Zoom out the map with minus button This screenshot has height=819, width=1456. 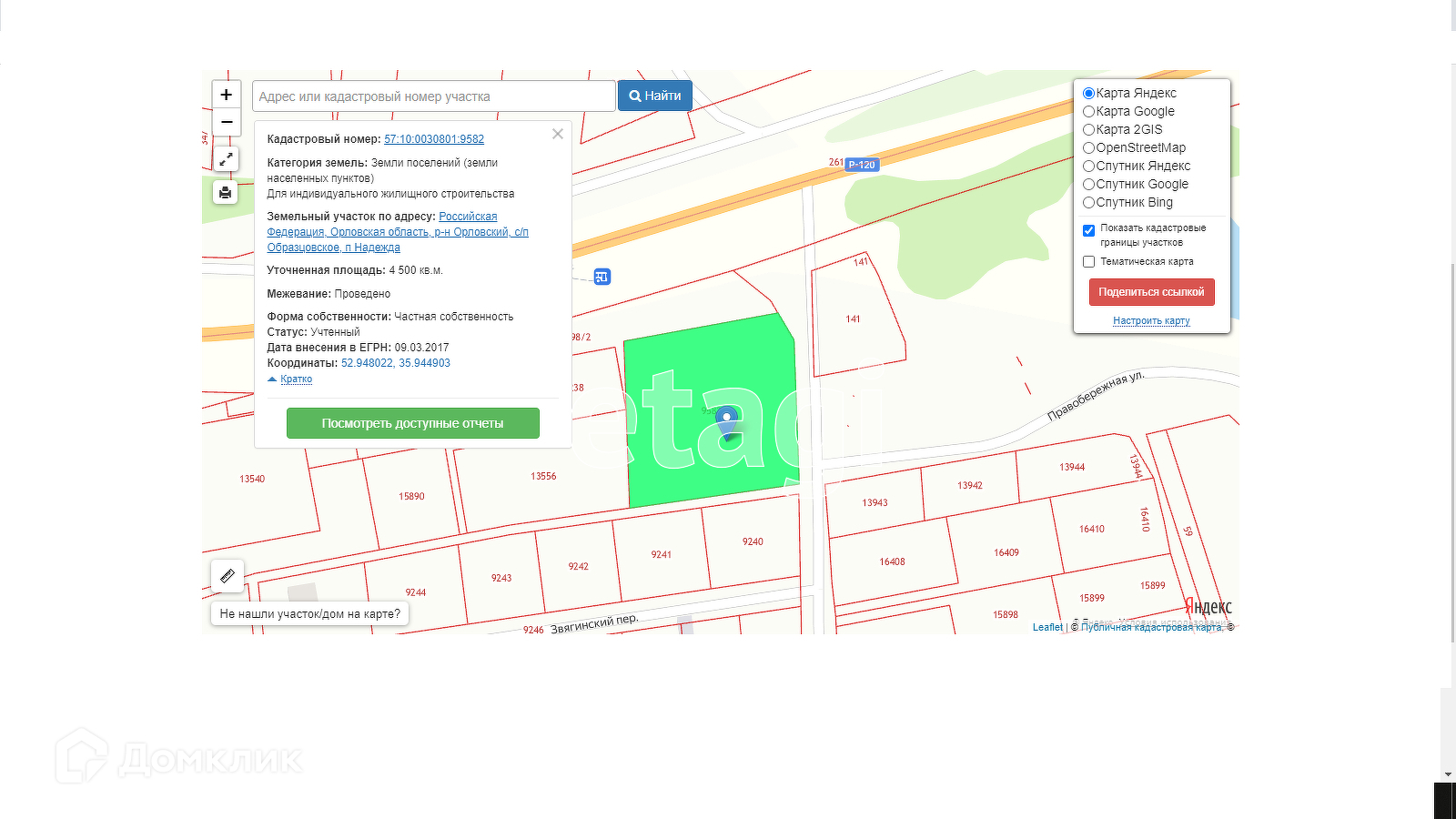(226, 122)
